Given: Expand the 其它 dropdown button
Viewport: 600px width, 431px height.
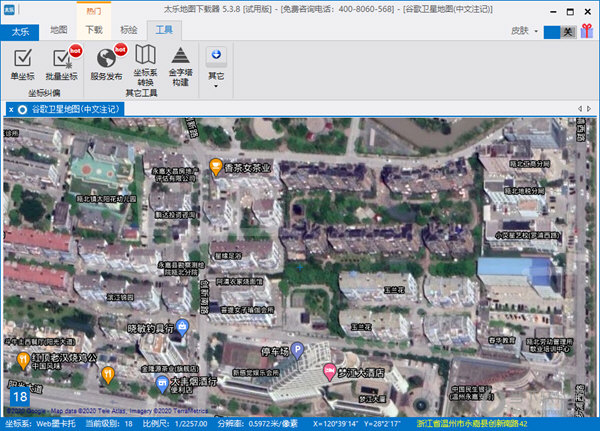Looking at the screenshot, I should (x=216, y=68).
